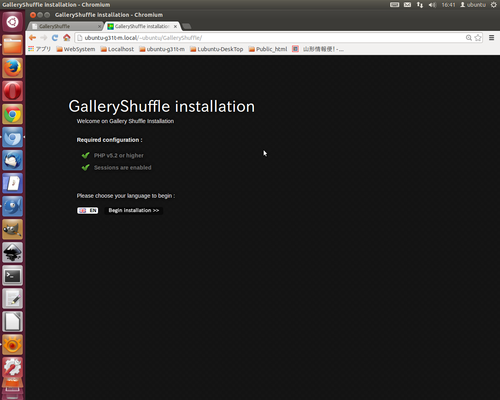Open the 山形情報便 bookmark
Screen dimensions: 500x400
coord(318,49)
